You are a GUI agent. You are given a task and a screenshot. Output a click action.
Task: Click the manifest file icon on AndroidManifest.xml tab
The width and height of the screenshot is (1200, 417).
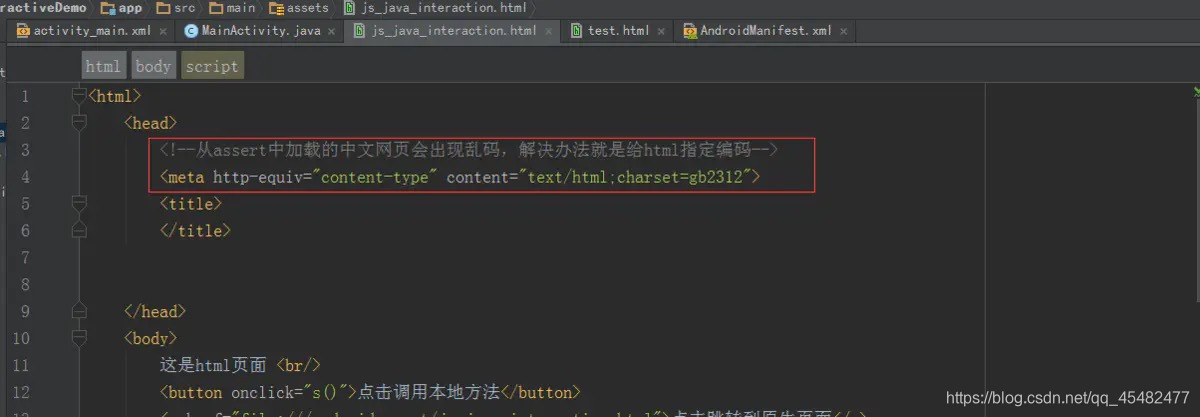coord(690,31)
